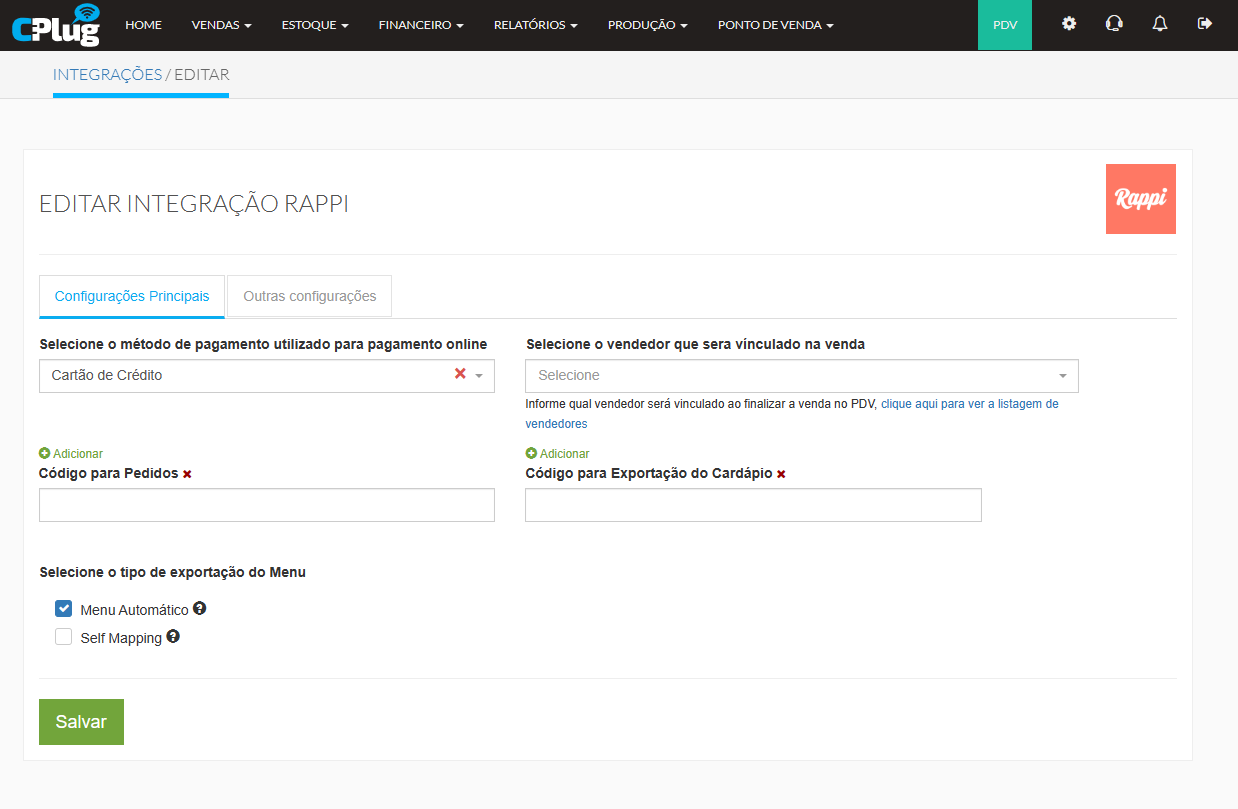Click the Integrações breadcrumb link
This screenshot has height=809, width=1238.
(108, 74)
